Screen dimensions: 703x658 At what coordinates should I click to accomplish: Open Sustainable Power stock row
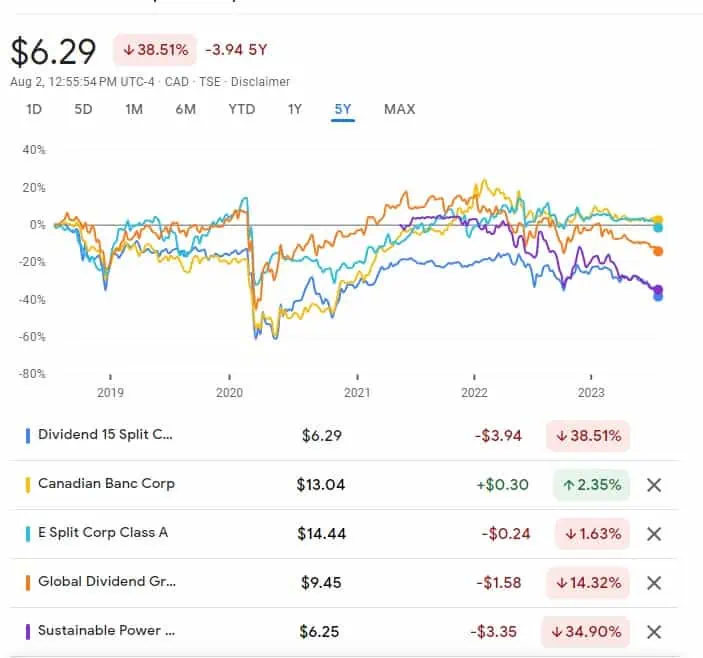coord(343,632)
